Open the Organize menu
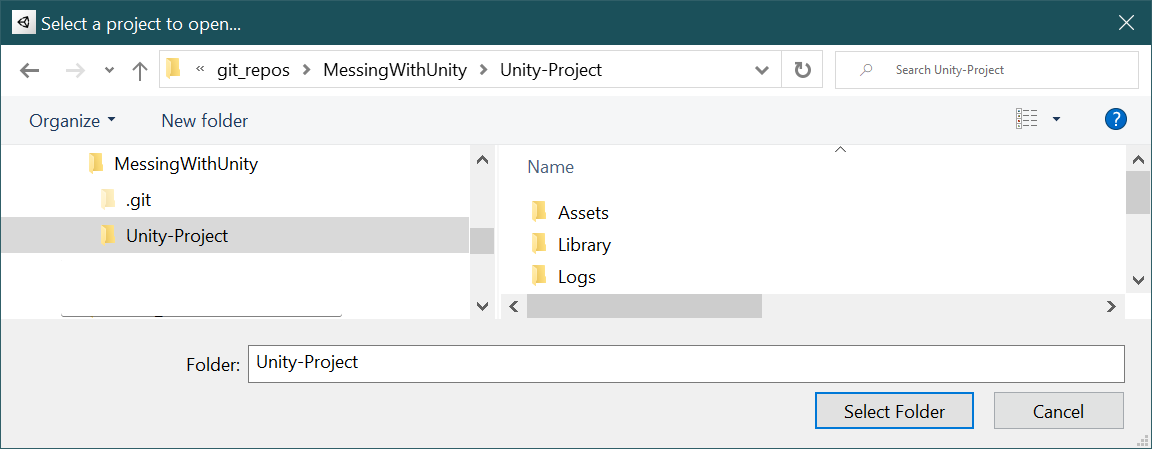Screen dimensions: 1152x449 click(x=73, y=121)
